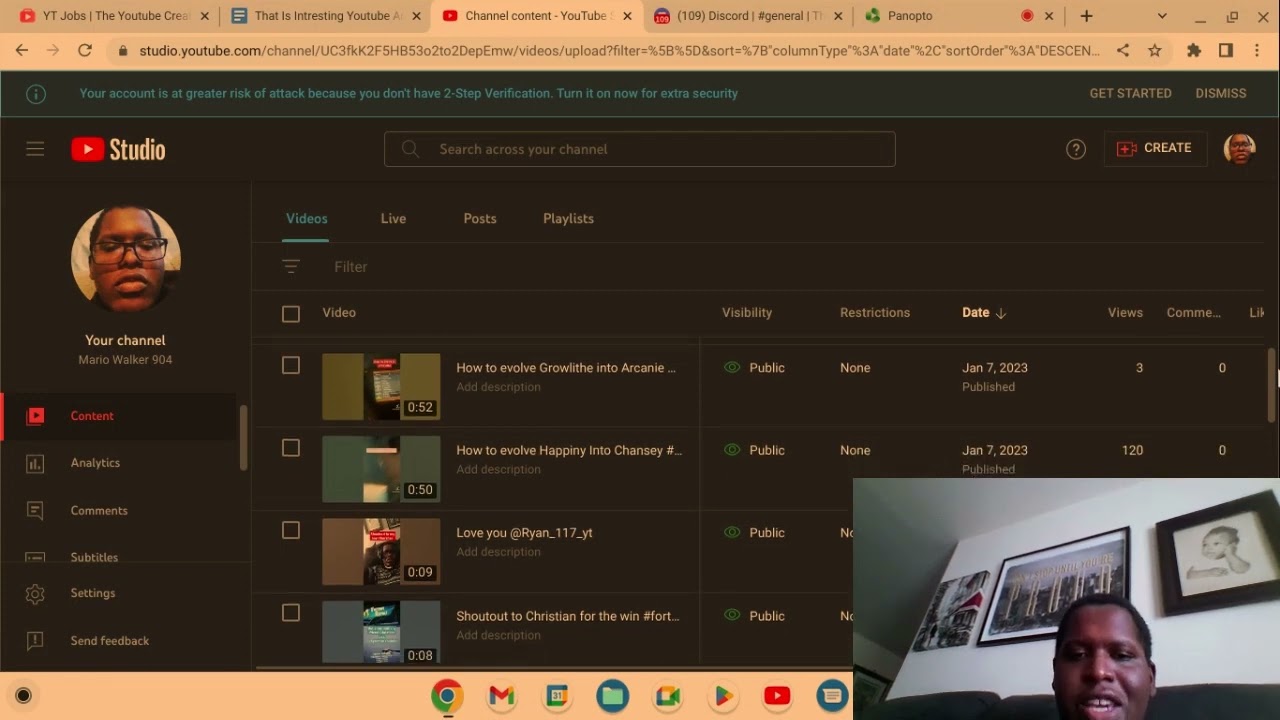Image resolution: width=1280 pixels, height=720 pixels.
Task: Open Content in the sidebar
Action: coord(92,416)
